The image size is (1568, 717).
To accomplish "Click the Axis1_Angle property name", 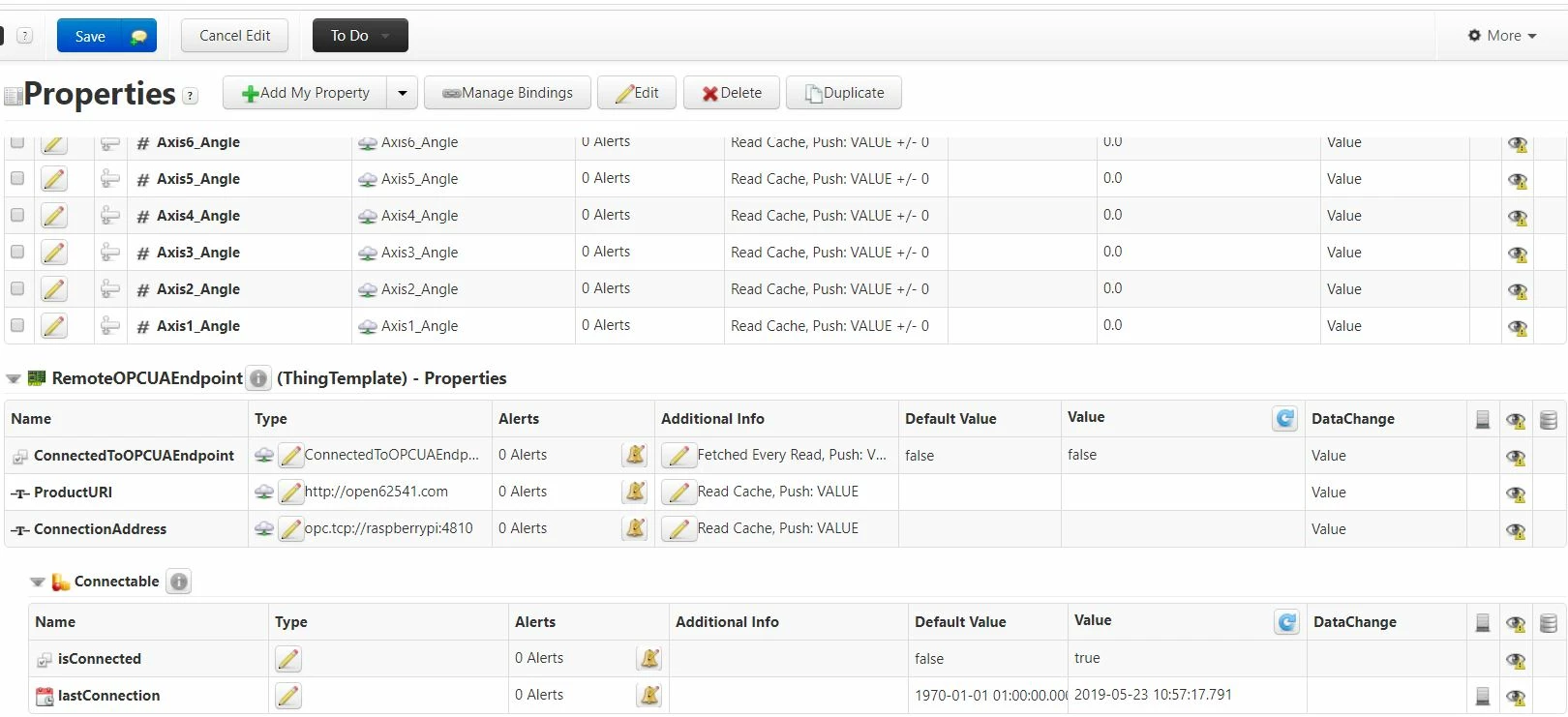I will pos(198,326).
